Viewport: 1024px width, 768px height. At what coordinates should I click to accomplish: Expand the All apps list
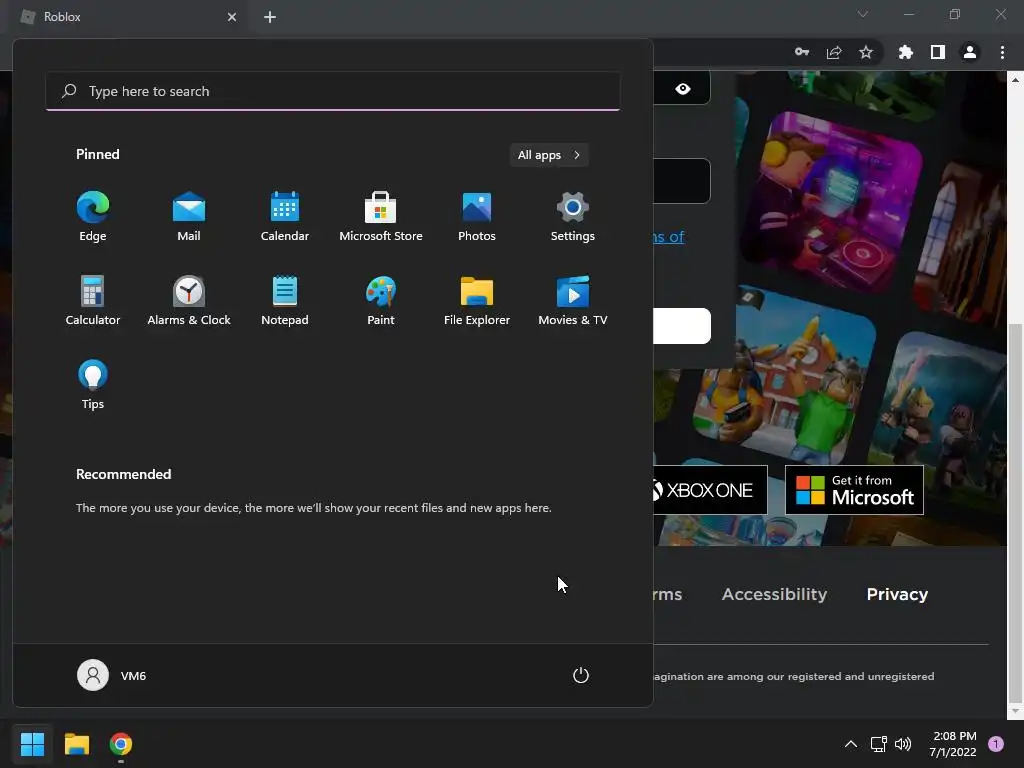[549, 155]
